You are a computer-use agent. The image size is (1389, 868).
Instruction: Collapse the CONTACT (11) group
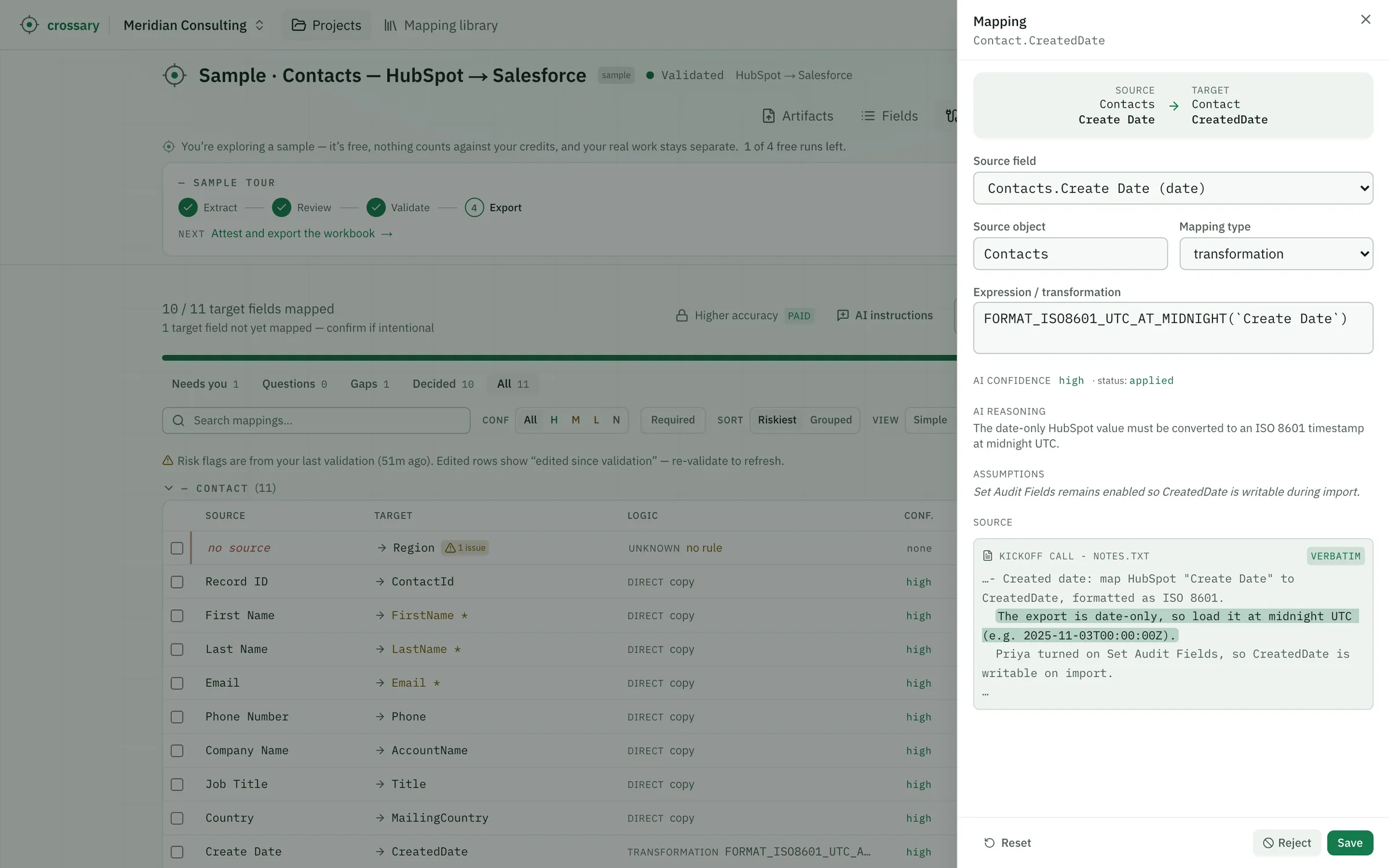pyautogui.click(x=168, y=488)
